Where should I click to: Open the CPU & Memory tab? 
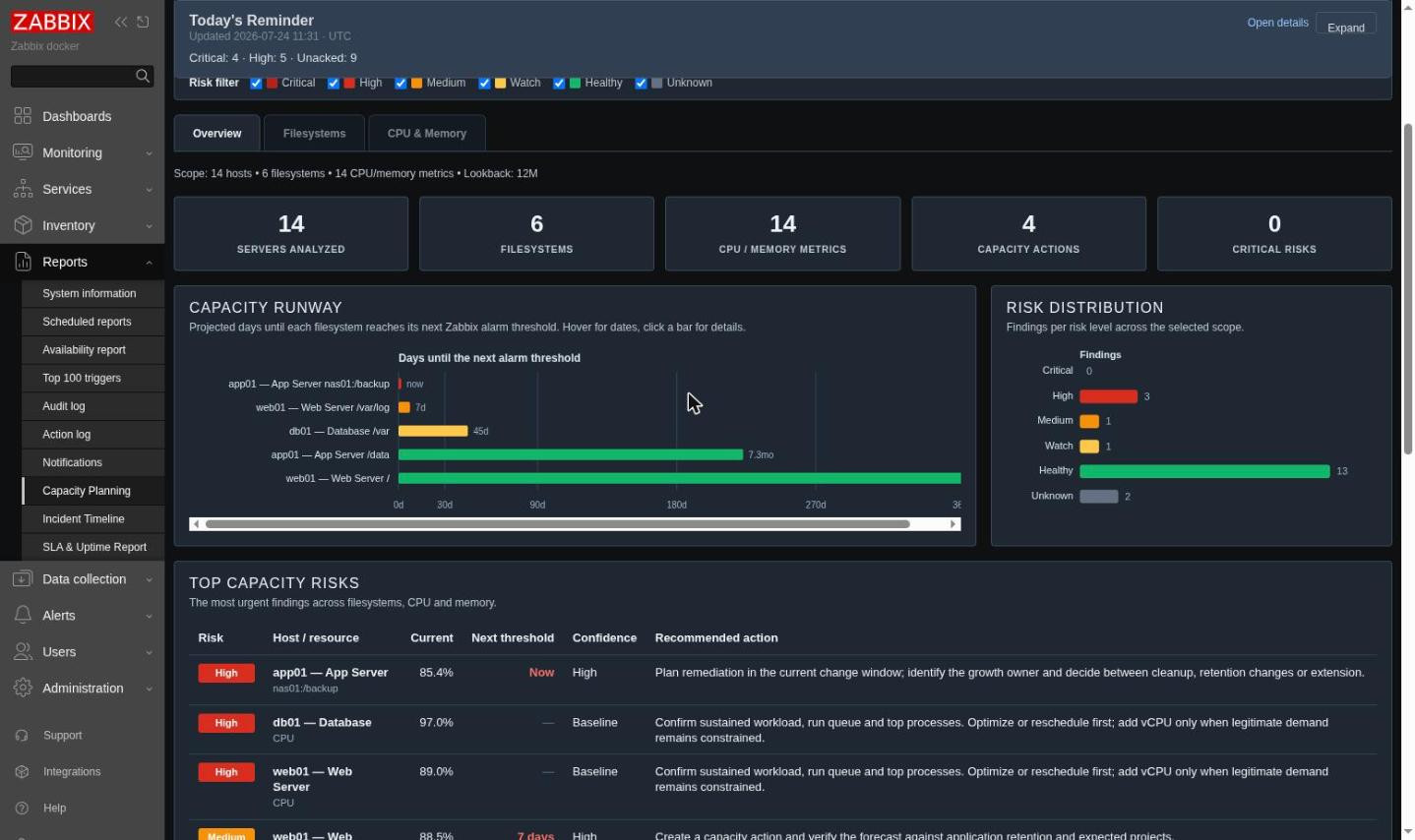coord(427,134)
